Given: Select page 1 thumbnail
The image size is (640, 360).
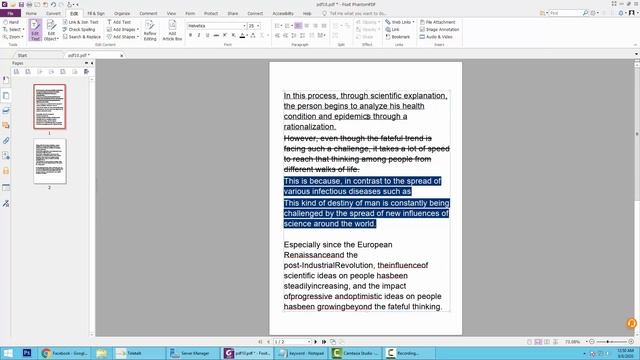Looking at the screenshot, I should [49, 107].
